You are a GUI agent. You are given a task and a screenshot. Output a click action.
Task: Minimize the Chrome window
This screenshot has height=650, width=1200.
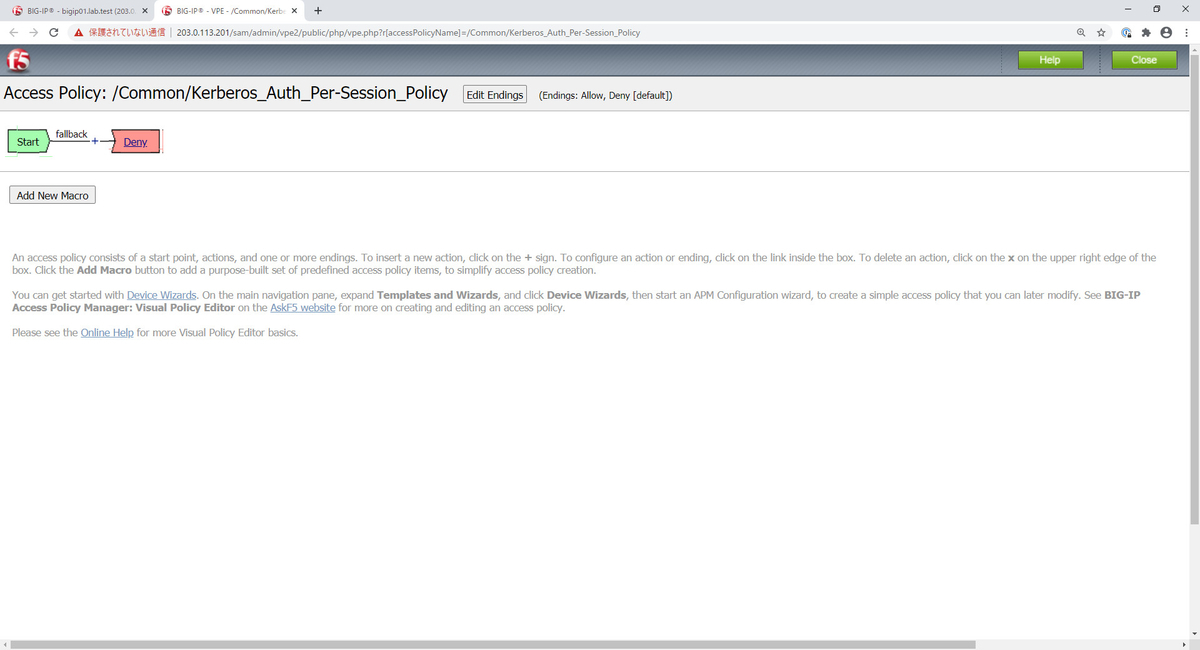click(x=1127, y=9)
